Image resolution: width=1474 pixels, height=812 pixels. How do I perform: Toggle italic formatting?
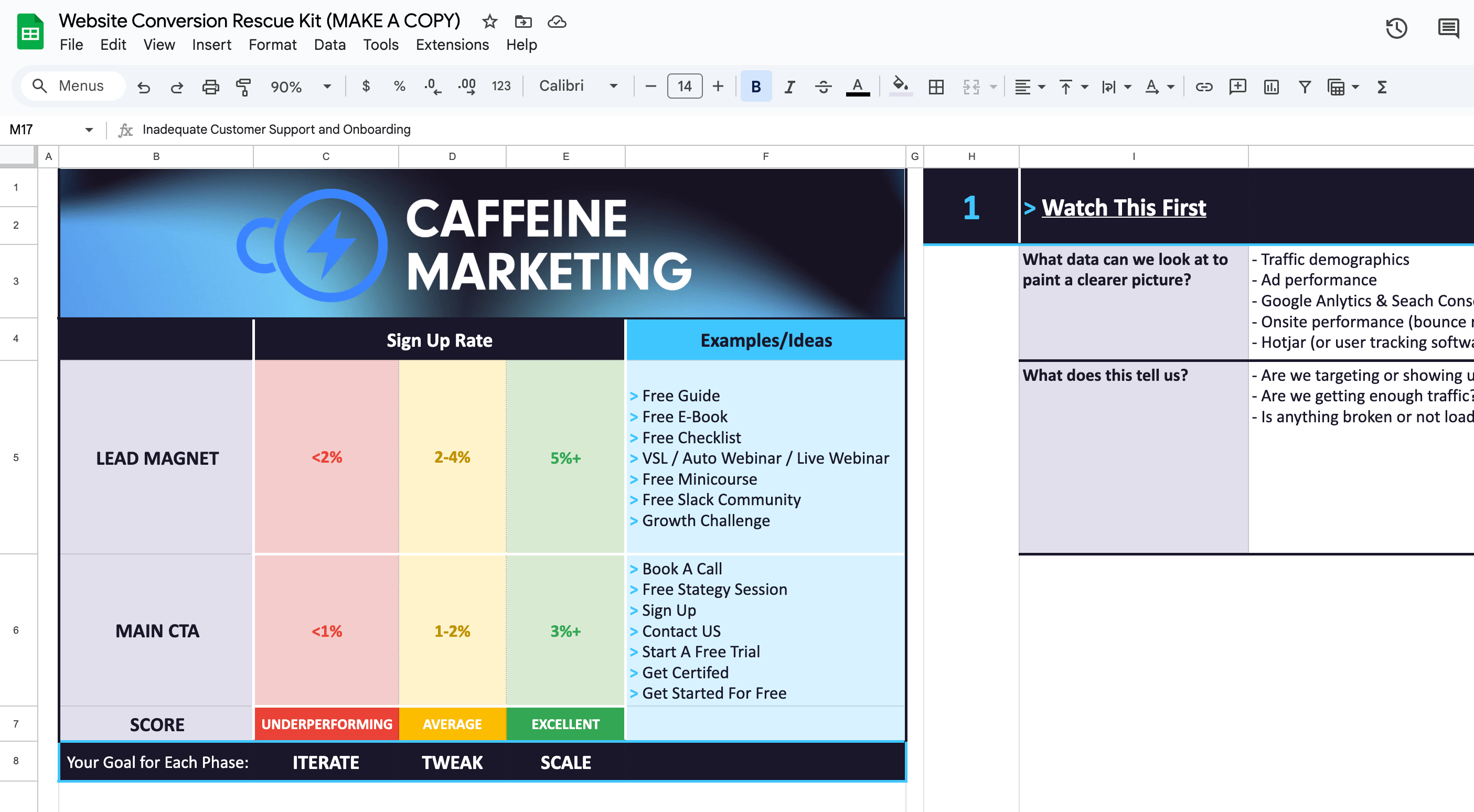coord(789,87)
